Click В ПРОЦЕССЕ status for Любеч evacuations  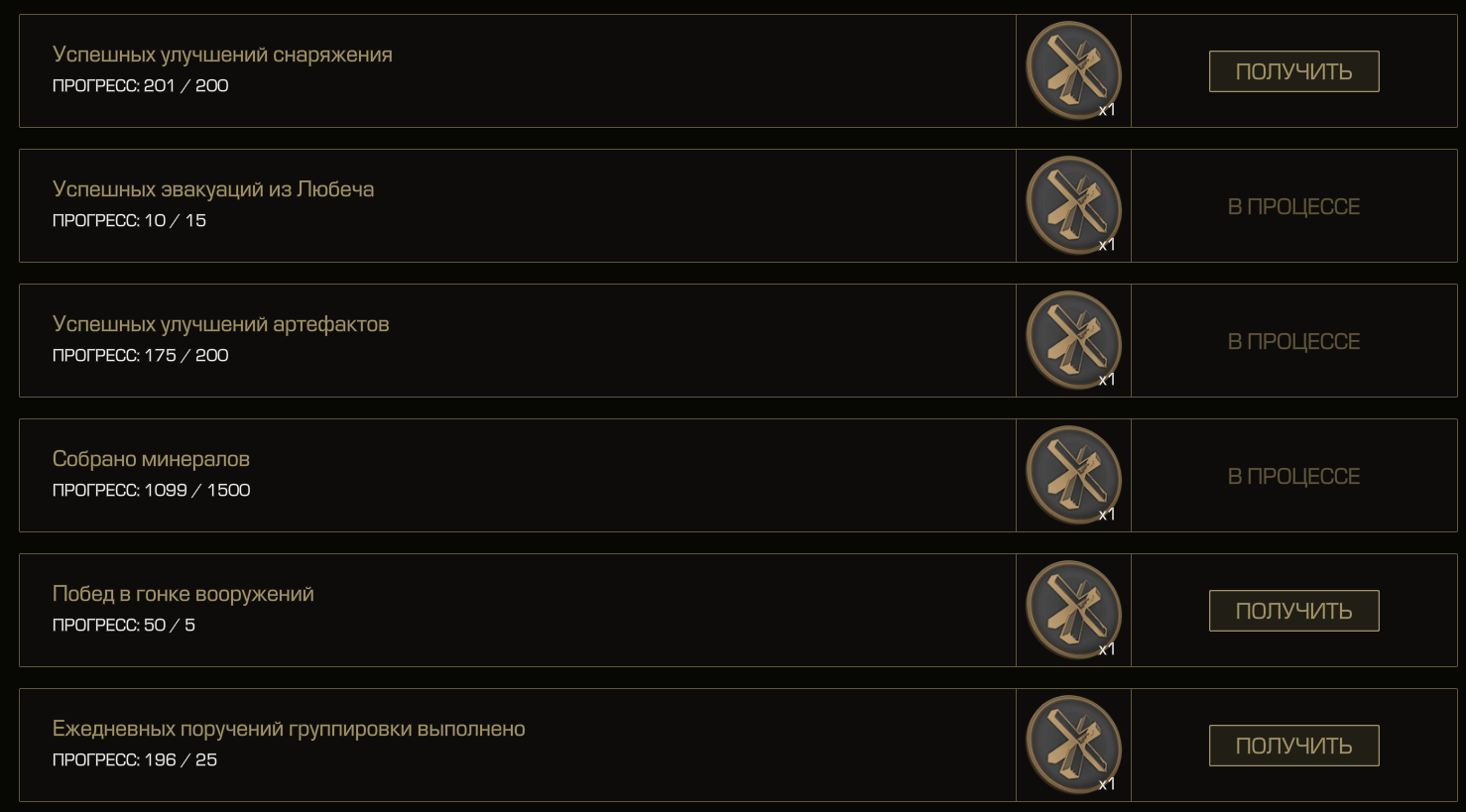click(x=1293, y=206)
